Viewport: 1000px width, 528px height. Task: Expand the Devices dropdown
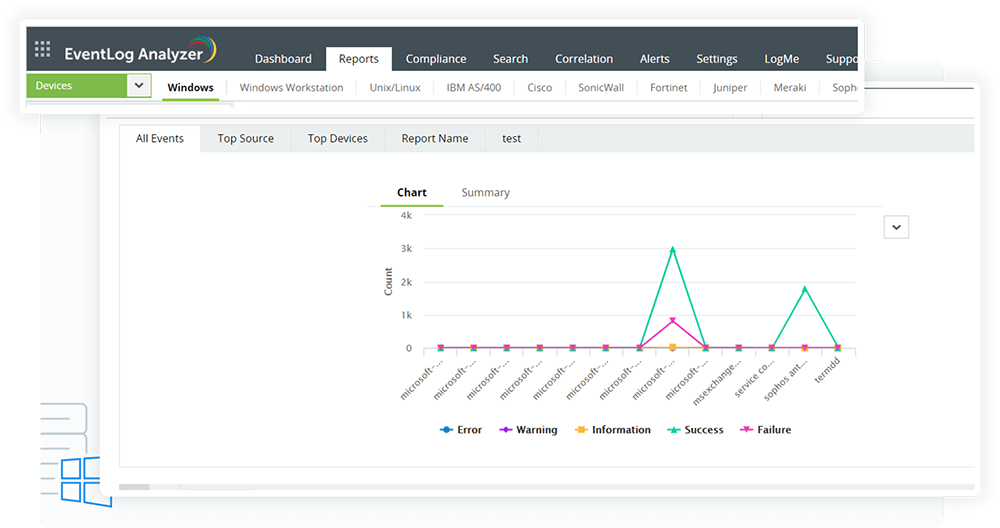139,86
